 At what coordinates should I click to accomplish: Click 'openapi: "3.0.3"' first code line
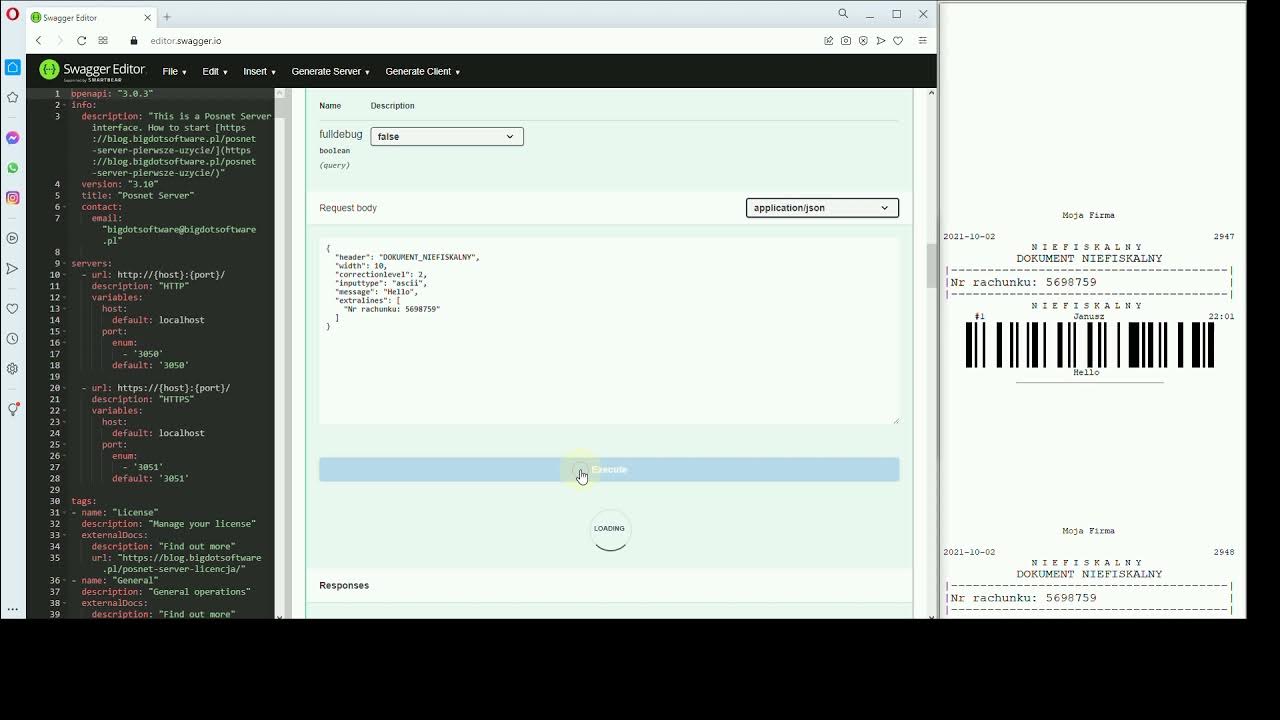[112, 94]
